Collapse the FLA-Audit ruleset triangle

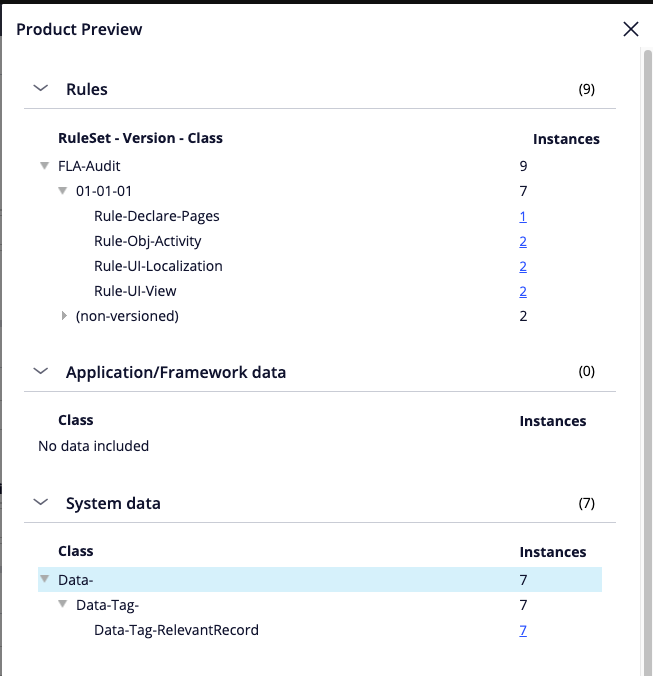[44, 166]
